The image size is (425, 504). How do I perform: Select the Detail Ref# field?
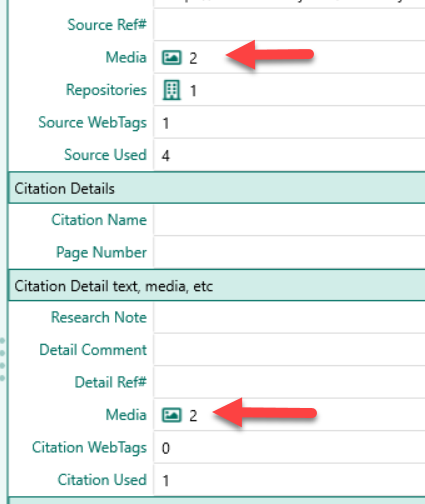point(289,382)
